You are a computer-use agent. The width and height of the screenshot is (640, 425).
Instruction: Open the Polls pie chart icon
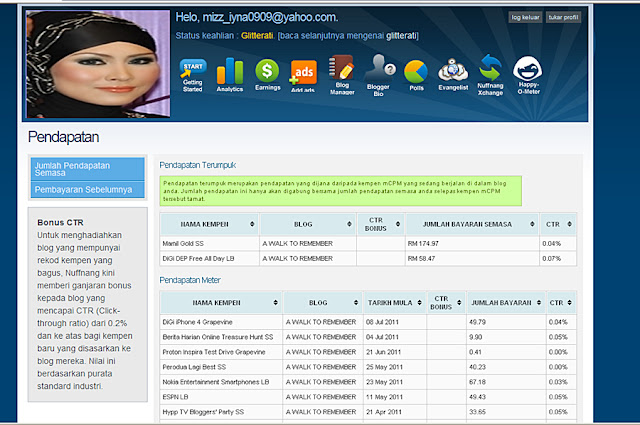pos(416,75)
